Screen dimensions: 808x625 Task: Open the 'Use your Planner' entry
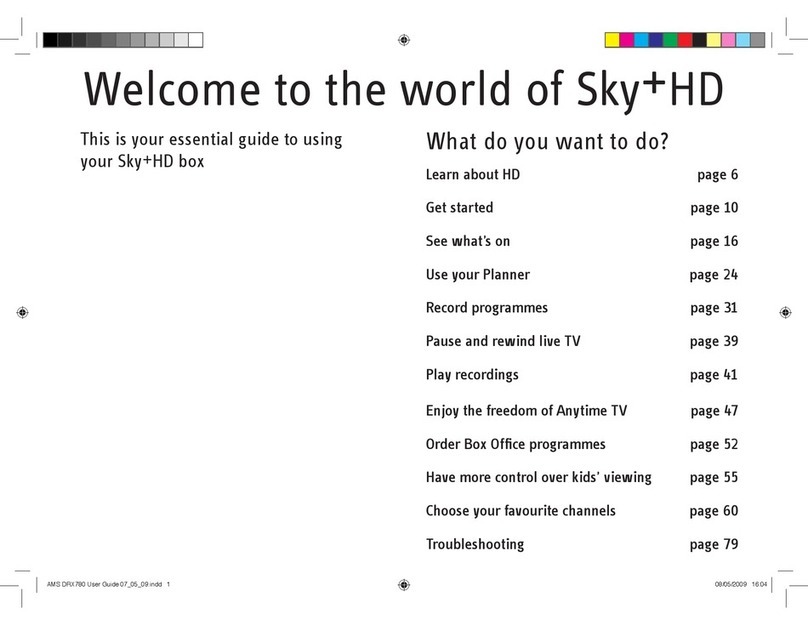pos(478,275)
